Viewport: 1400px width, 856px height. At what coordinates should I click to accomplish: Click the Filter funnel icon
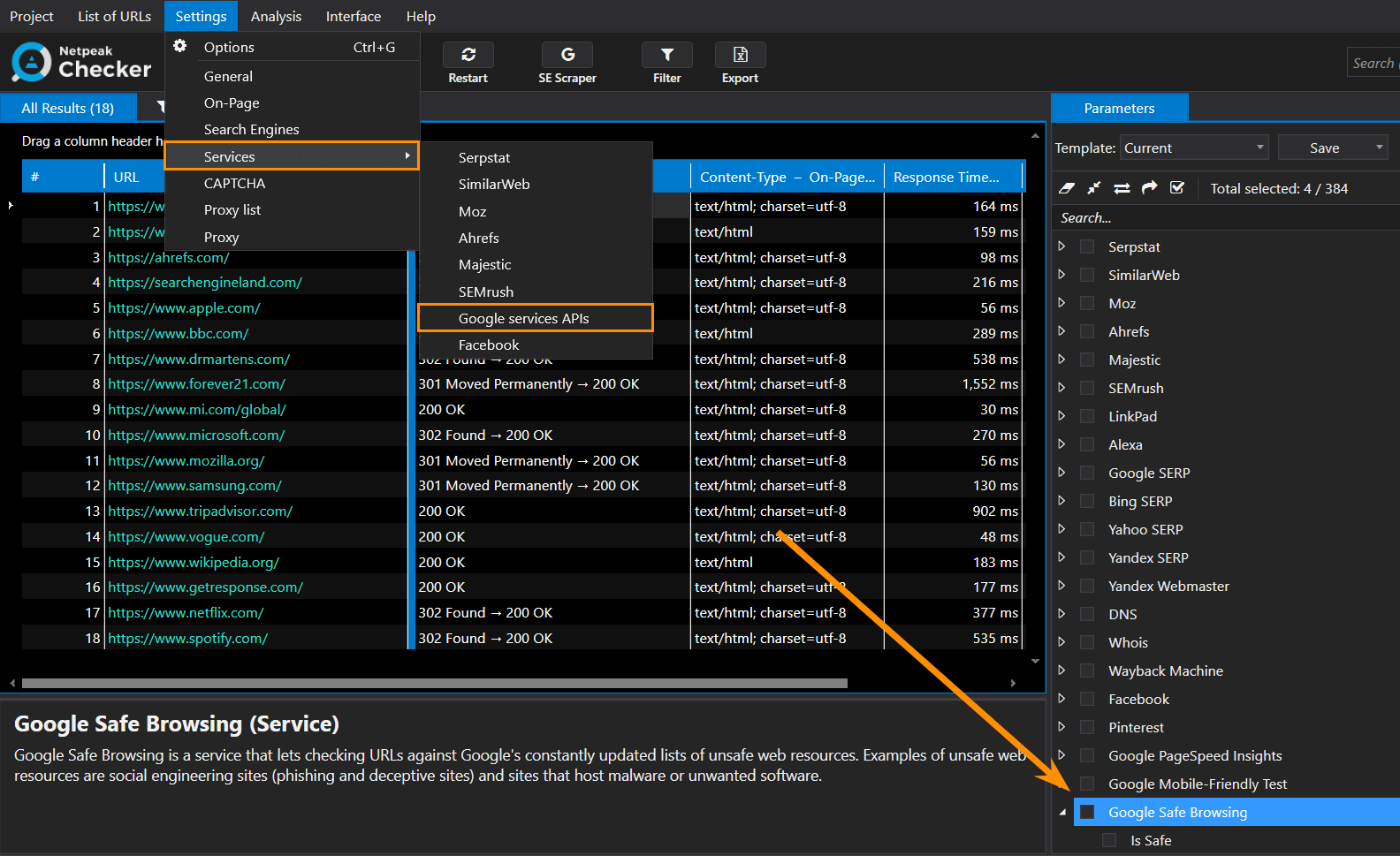click(667, 55)
